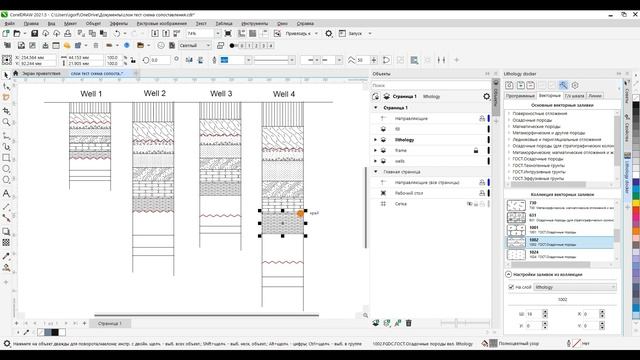
Task: Open the 'Привязать к' snap dropdown
Action: pos(316,33)
